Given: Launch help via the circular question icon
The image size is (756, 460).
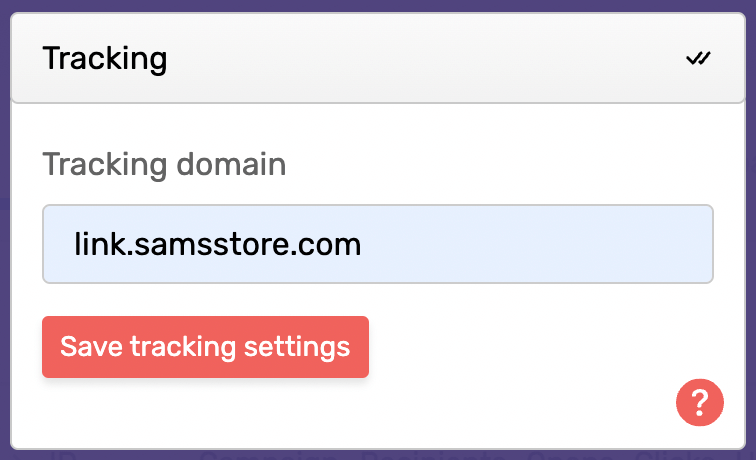Looking at the screenshot, I should 700,402.
